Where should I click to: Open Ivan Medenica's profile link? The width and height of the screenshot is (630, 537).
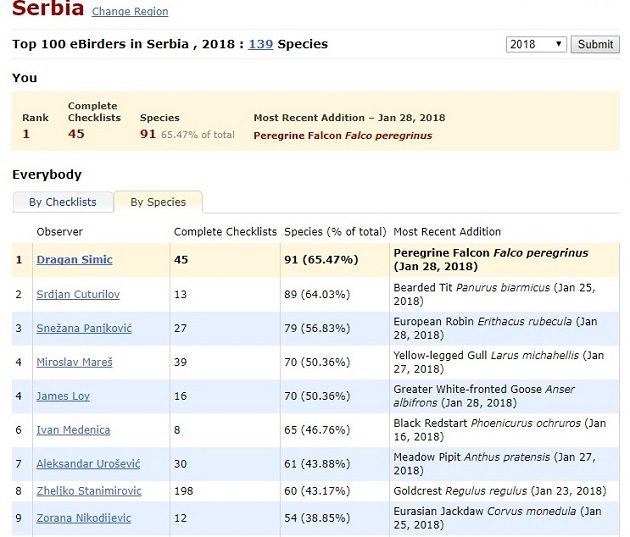coord(73,430)
